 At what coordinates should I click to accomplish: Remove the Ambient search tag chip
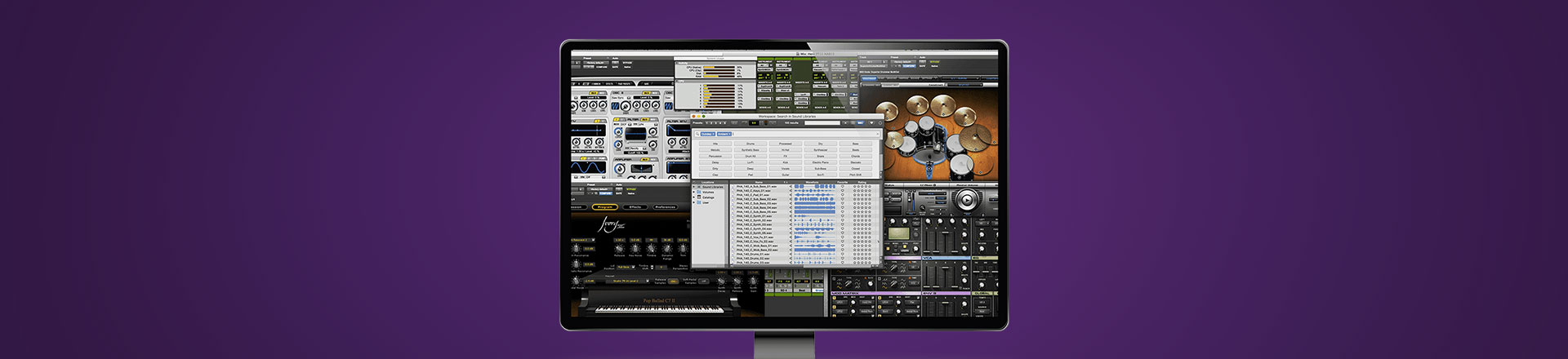[730, 134]
